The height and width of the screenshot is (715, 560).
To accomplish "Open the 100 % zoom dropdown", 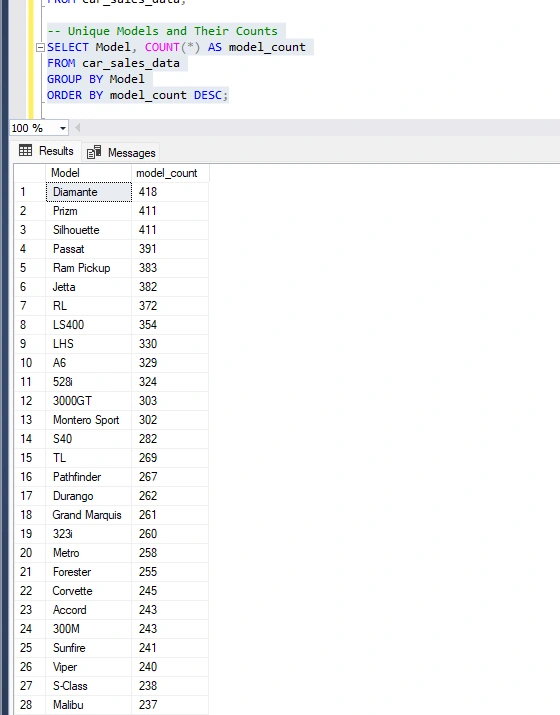I will click(x=63, y=129).
